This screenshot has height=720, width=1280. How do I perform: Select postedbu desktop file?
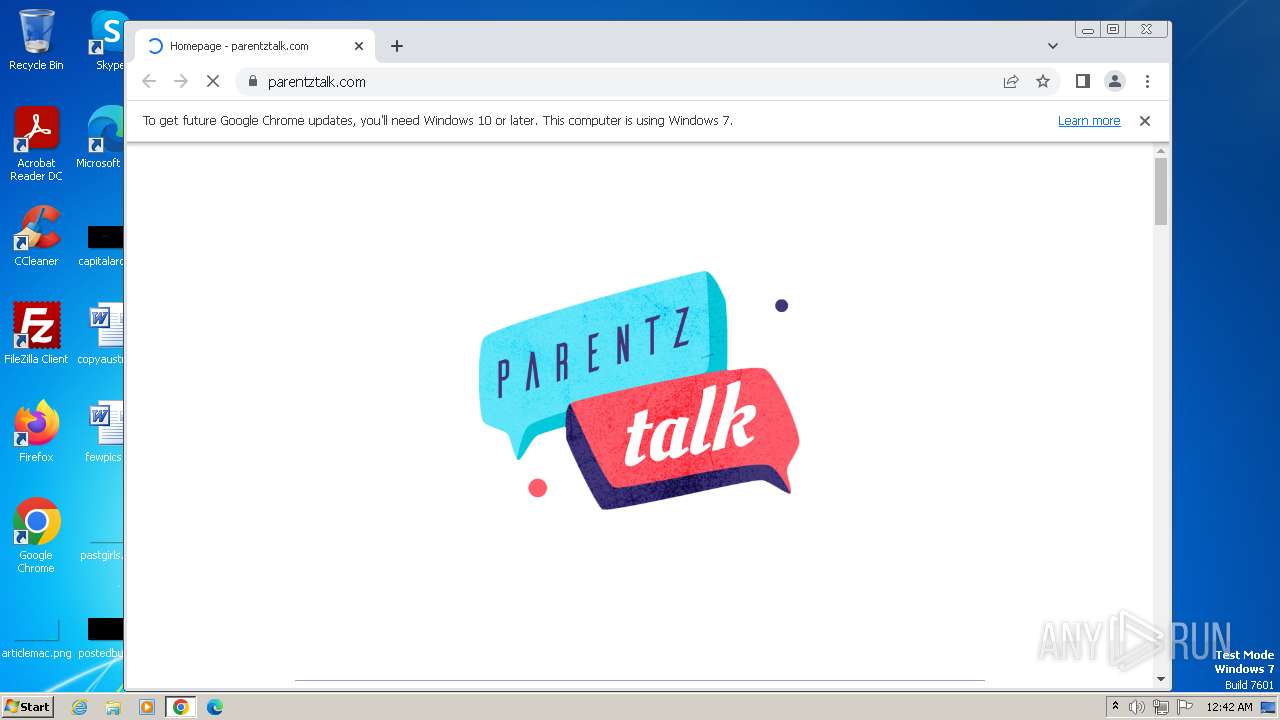pos(102,637)
